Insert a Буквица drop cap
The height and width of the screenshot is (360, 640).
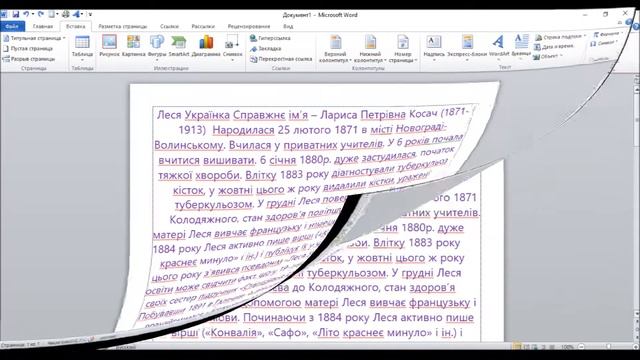[x=521, y=45]
